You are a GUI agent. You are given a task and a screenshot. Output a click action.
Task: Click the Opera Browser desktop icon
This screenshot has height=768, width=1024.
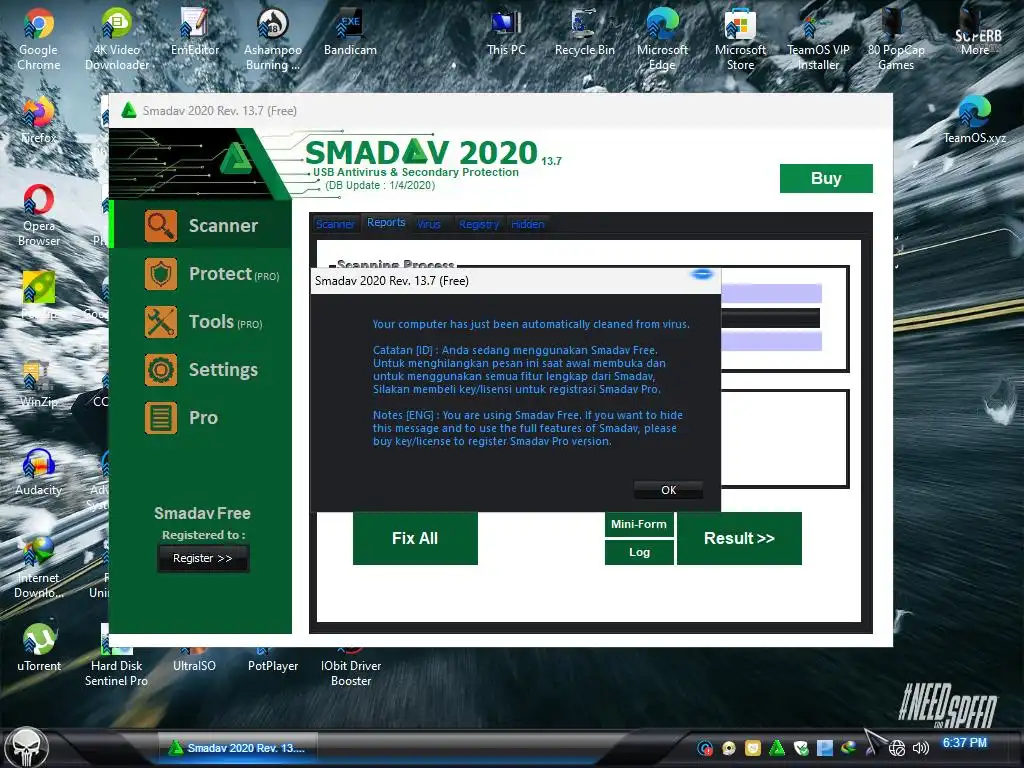pos(39,216)
